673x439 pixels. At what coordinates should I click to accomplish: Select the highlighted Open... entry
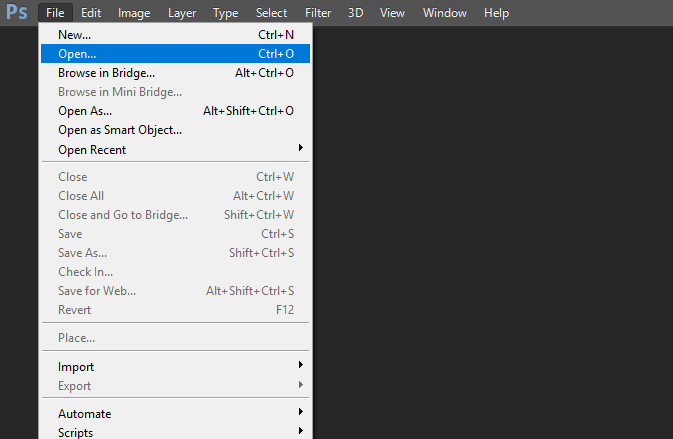click(x=176, y=54)
